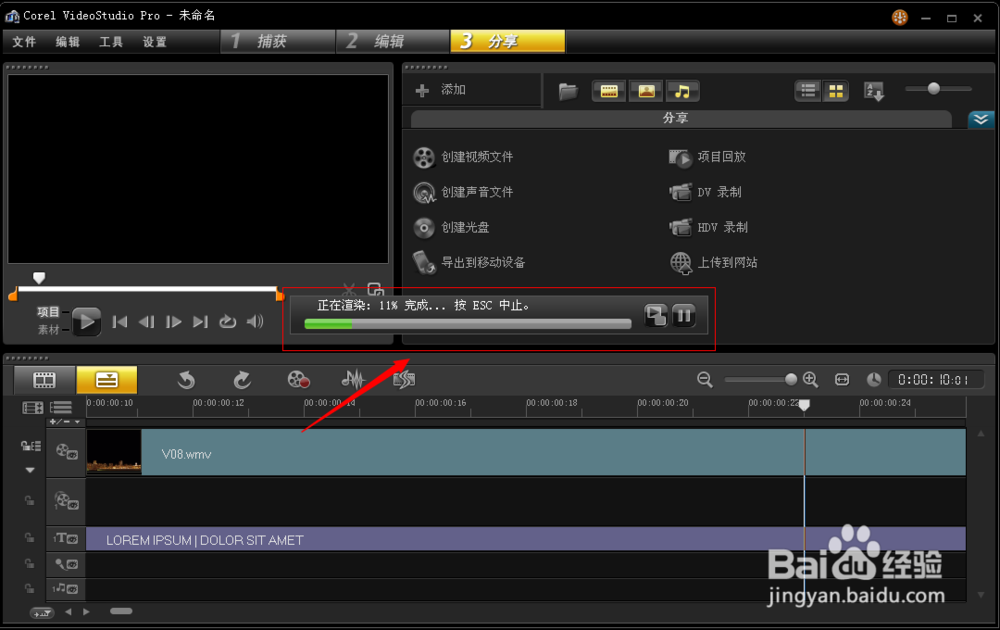Image resolution: width=1000 pixels, height=630 pixels.
Task: Expand the options panel chevron
Action: (981, 119)
